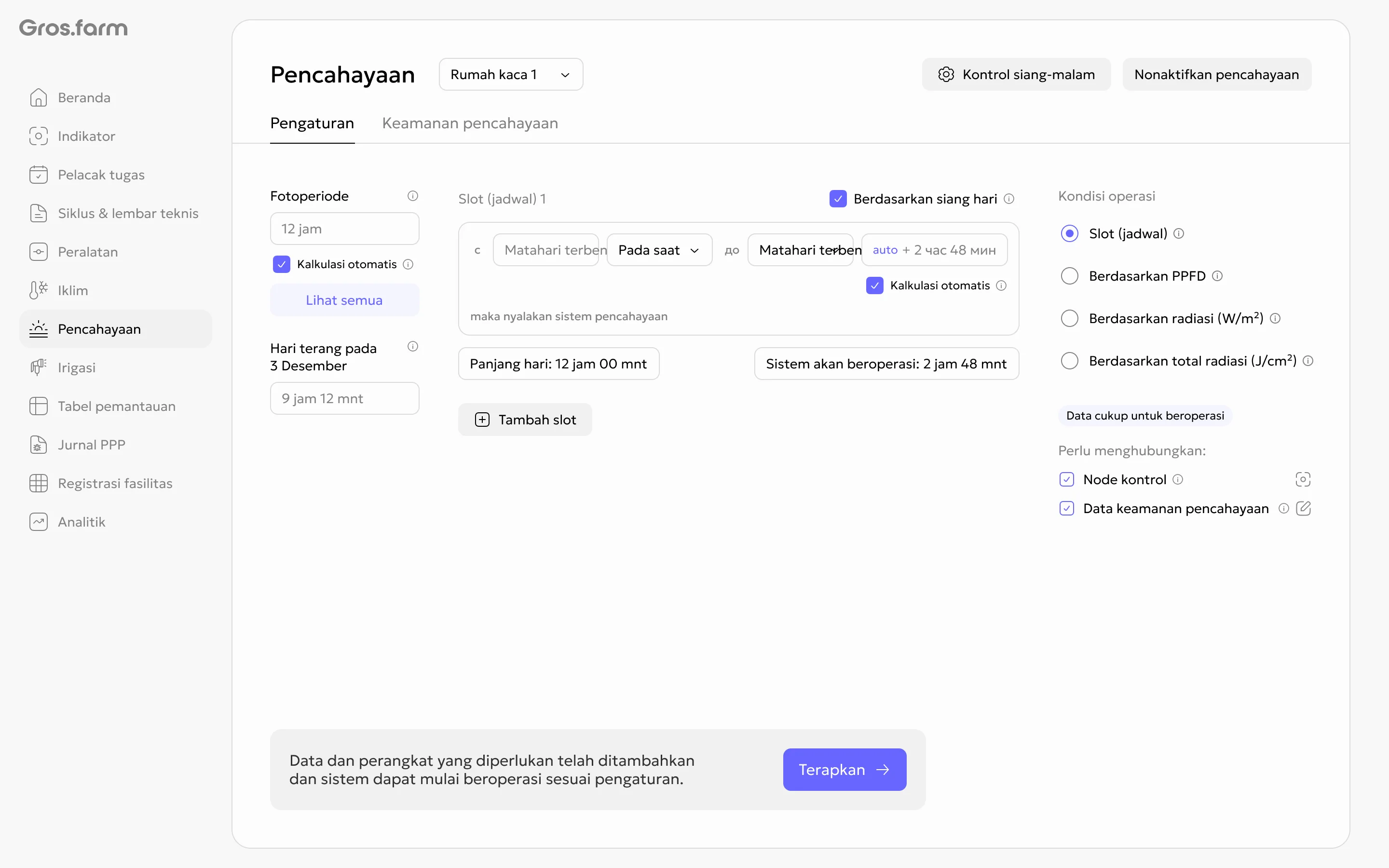
Task: Open Iklim in the sidebar
Action: pos(116,290)
